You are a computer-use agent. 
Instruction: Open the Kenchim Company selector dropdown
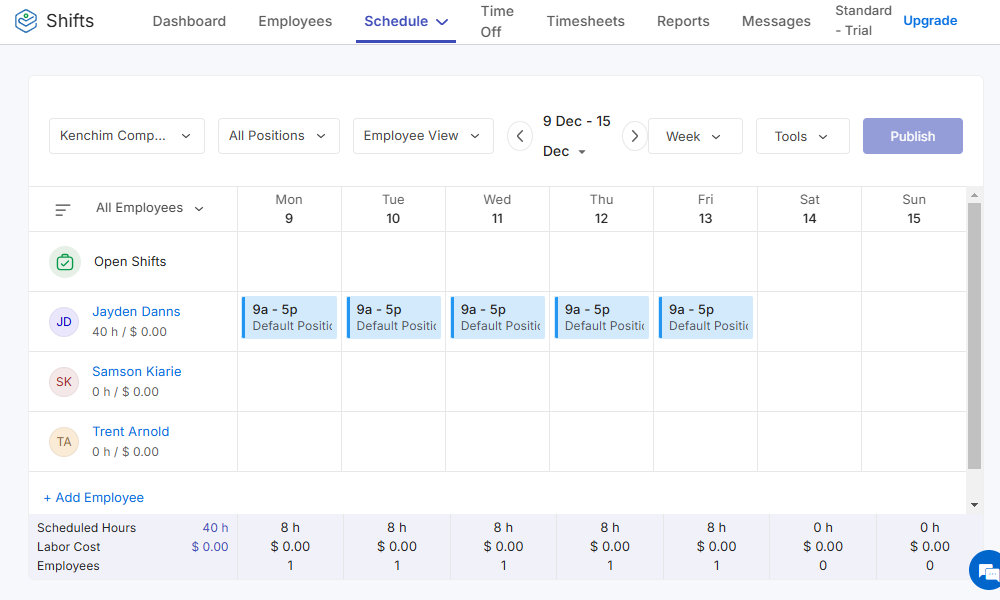[126, 136]
